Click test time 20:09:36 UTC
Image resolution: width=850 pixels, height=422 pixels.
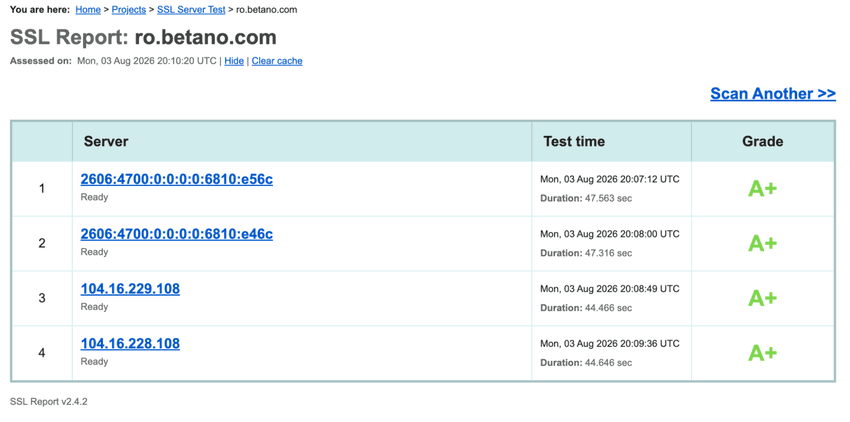tap(610, 343)
